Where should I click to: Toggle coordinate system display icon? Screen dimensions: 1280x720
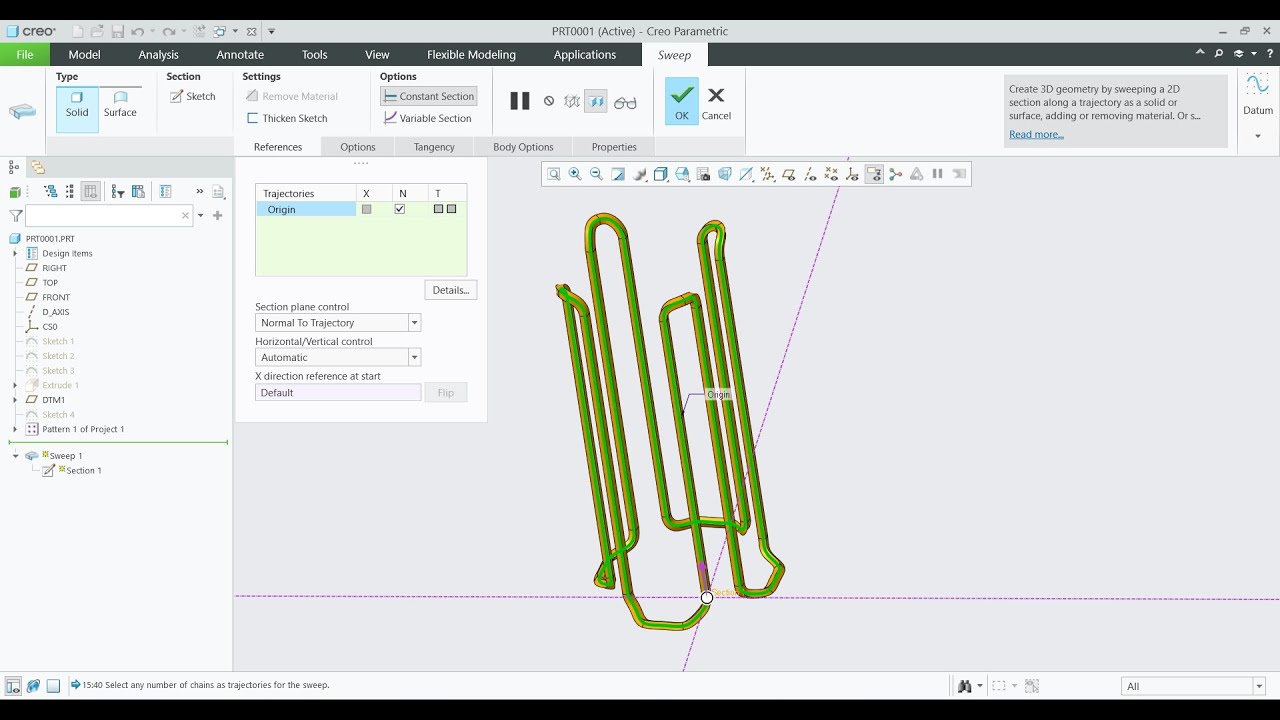853,174
